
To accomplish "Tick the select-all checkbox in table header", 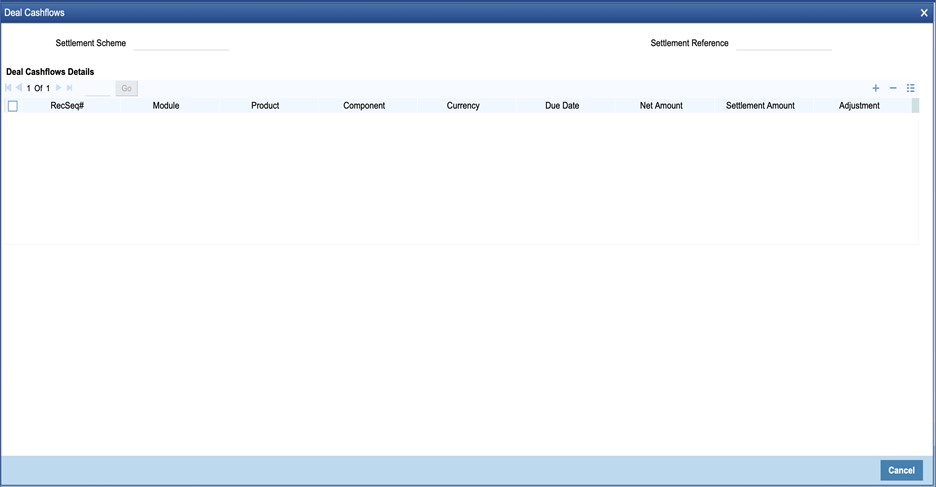I will 13,106.
